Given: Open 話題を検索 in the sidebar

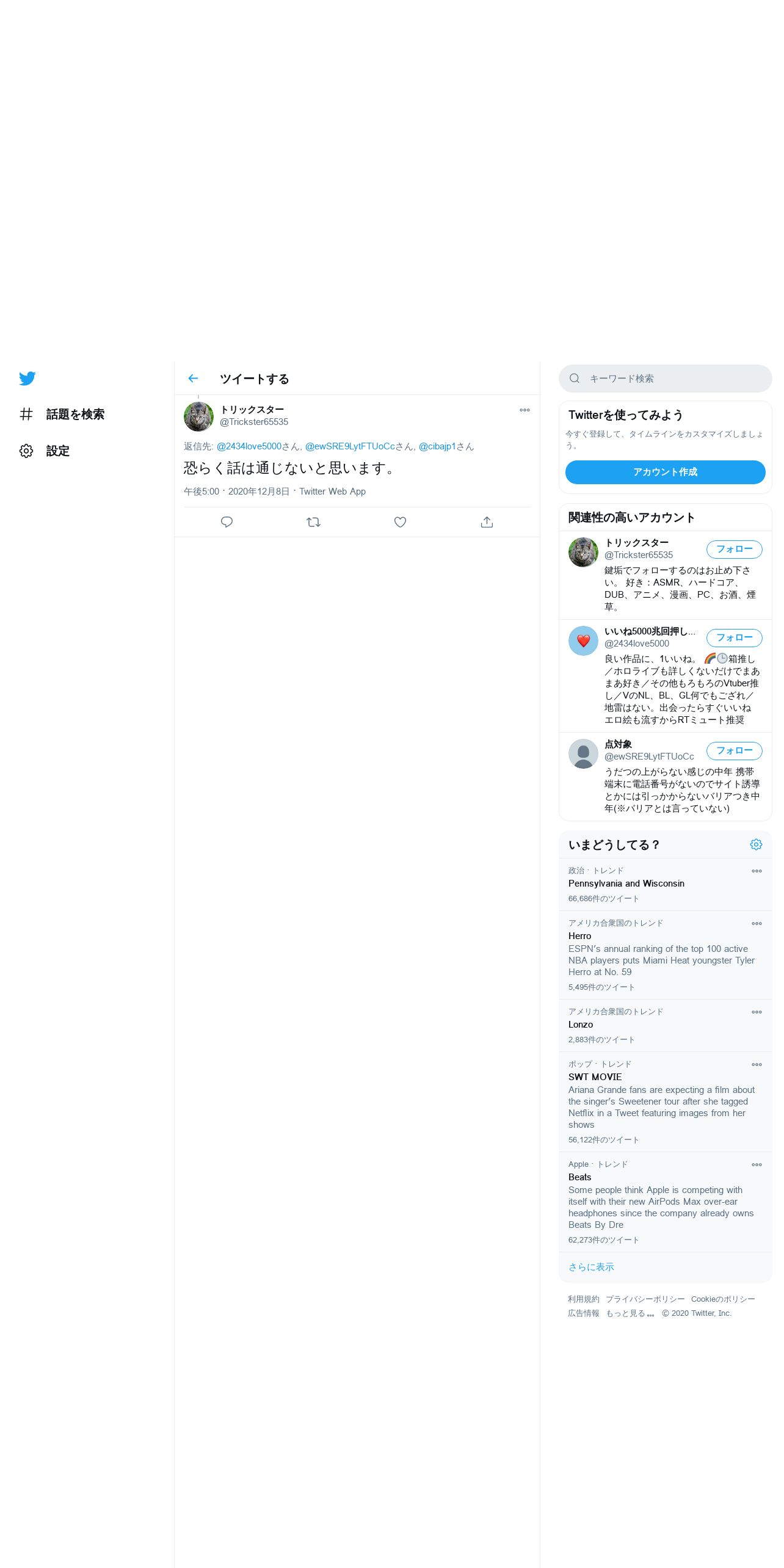Looking at the screenshot, I should coord(62,415).
